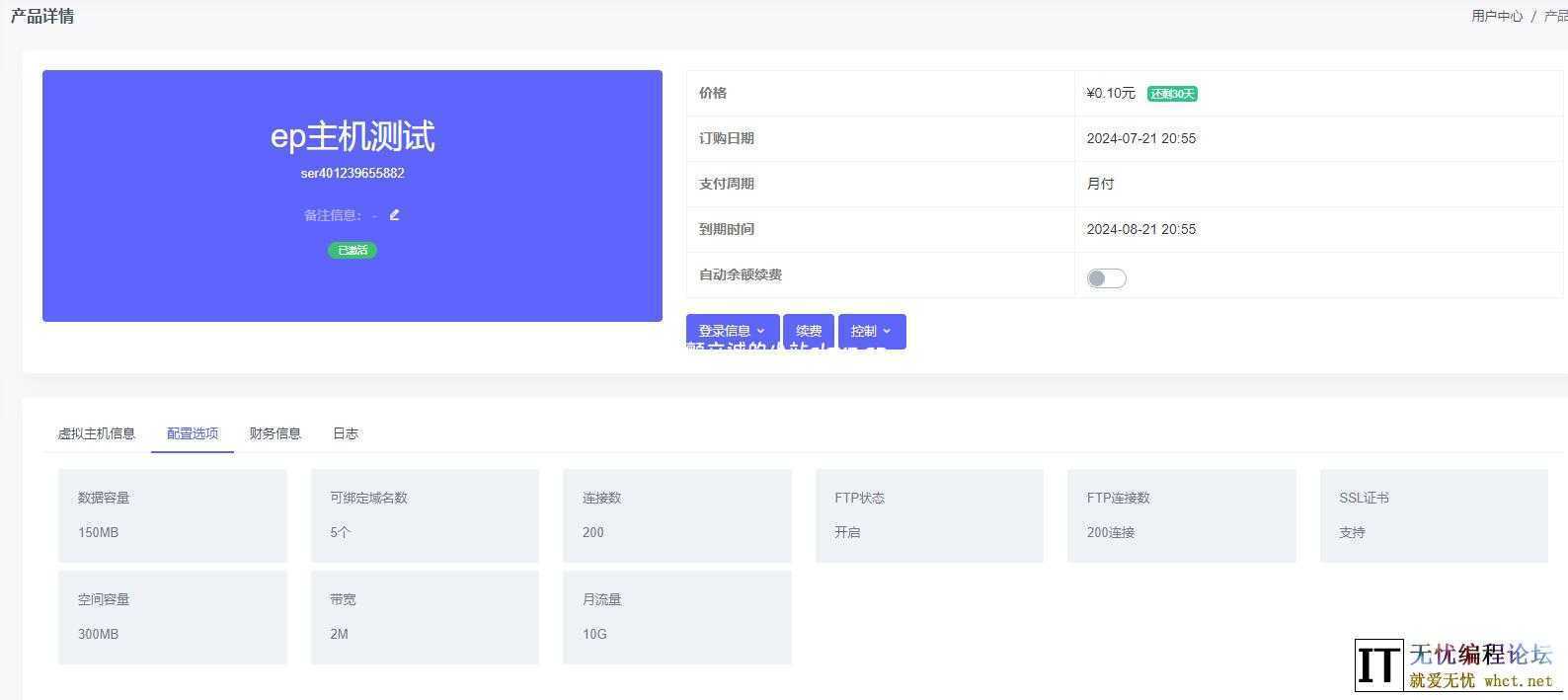Click the 还剩30天 badge next to price

pyautogui.click(x=1172, y=94)
